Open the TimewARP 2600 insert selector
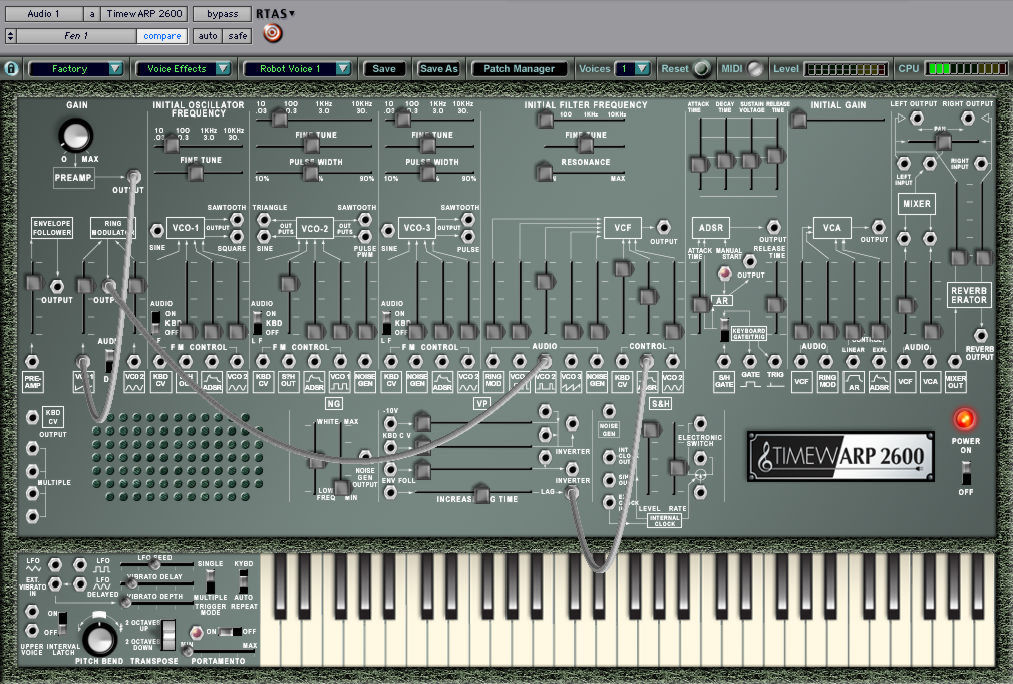Screen dimensions: 1013x684 [x=145, y=14]
